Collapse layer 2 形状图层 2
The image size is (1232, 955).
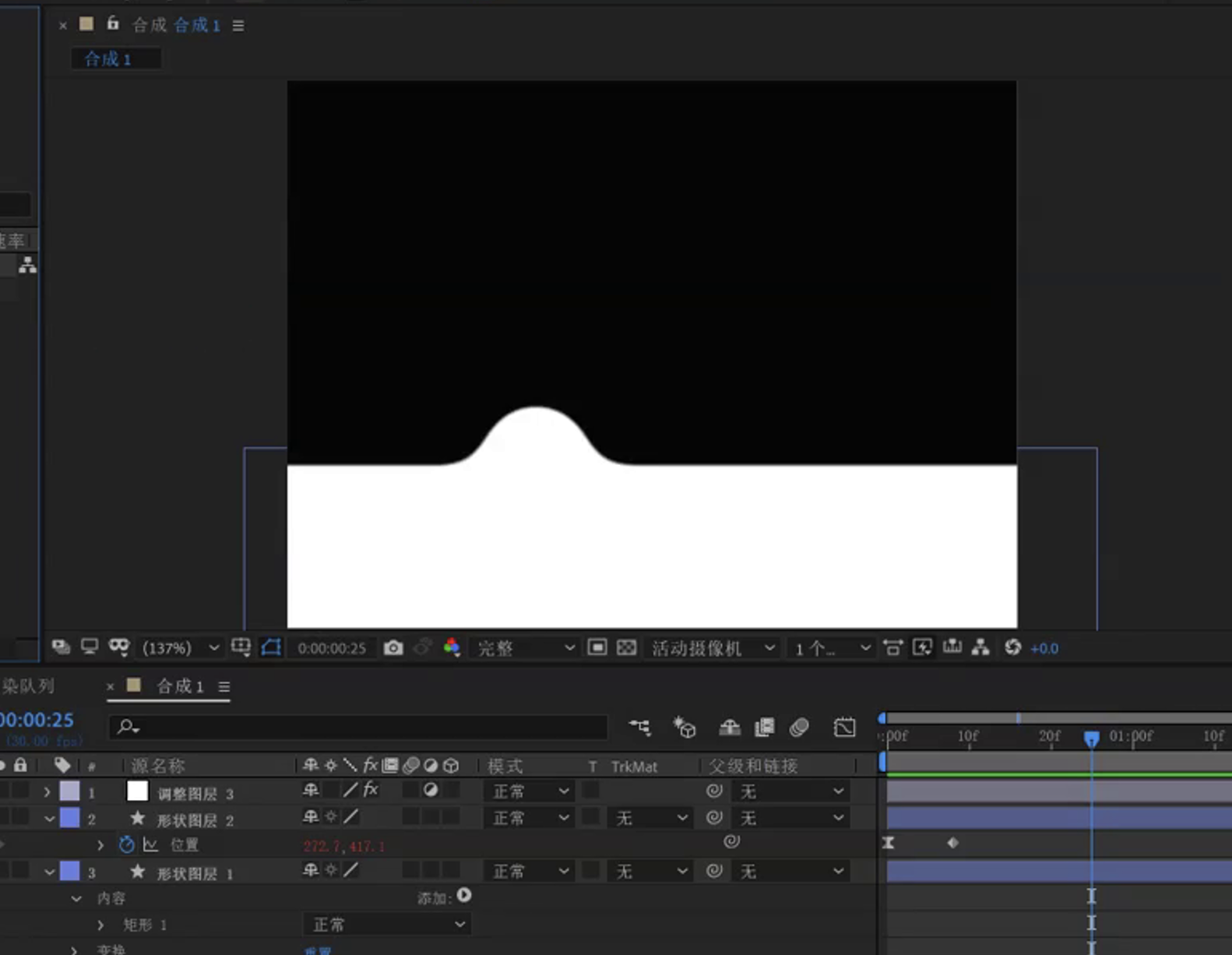49,819
